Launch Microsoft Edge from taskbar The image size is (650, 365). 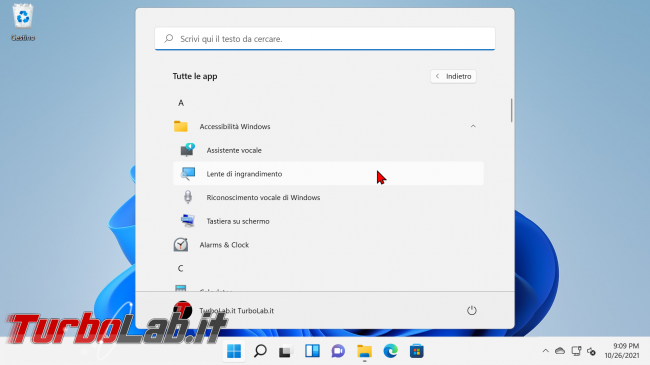[390, 351]
